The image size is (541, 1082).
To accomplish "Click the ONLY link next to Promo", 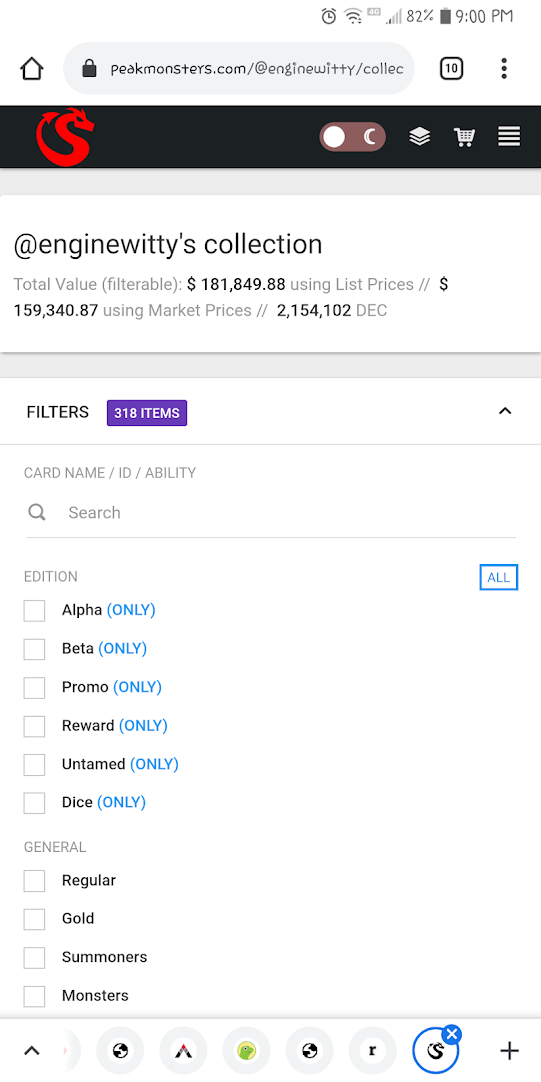I will coord(137,687).
